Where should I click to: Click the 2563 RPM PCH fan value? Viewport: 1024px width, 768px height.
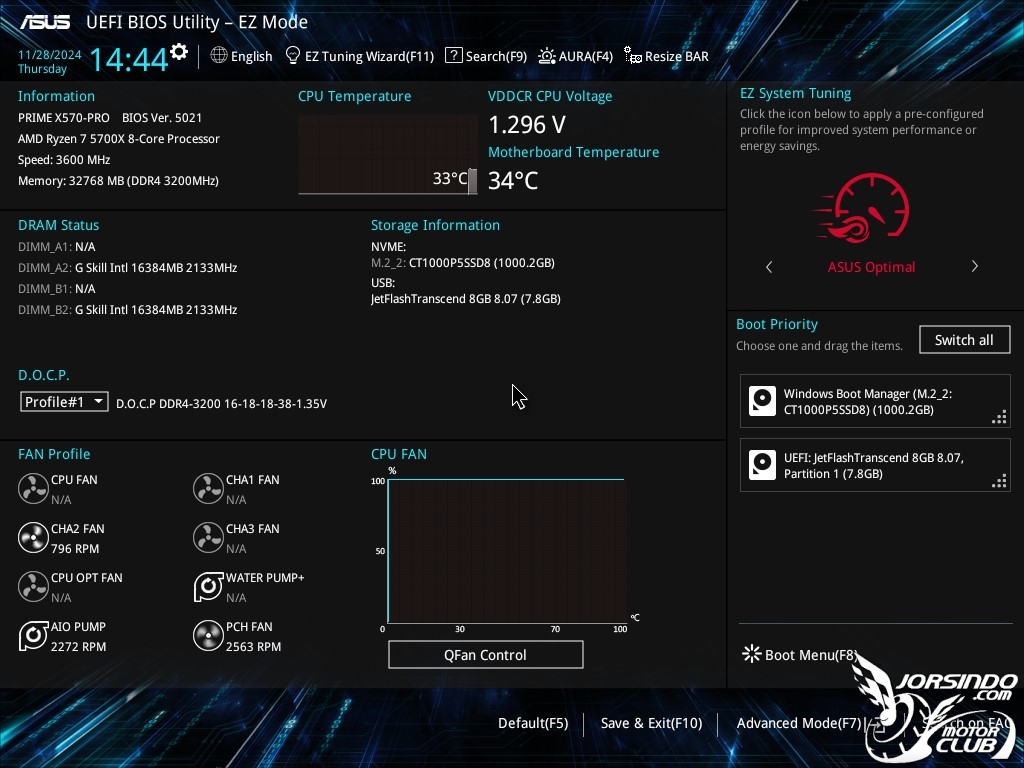click(x=253, y=647)
